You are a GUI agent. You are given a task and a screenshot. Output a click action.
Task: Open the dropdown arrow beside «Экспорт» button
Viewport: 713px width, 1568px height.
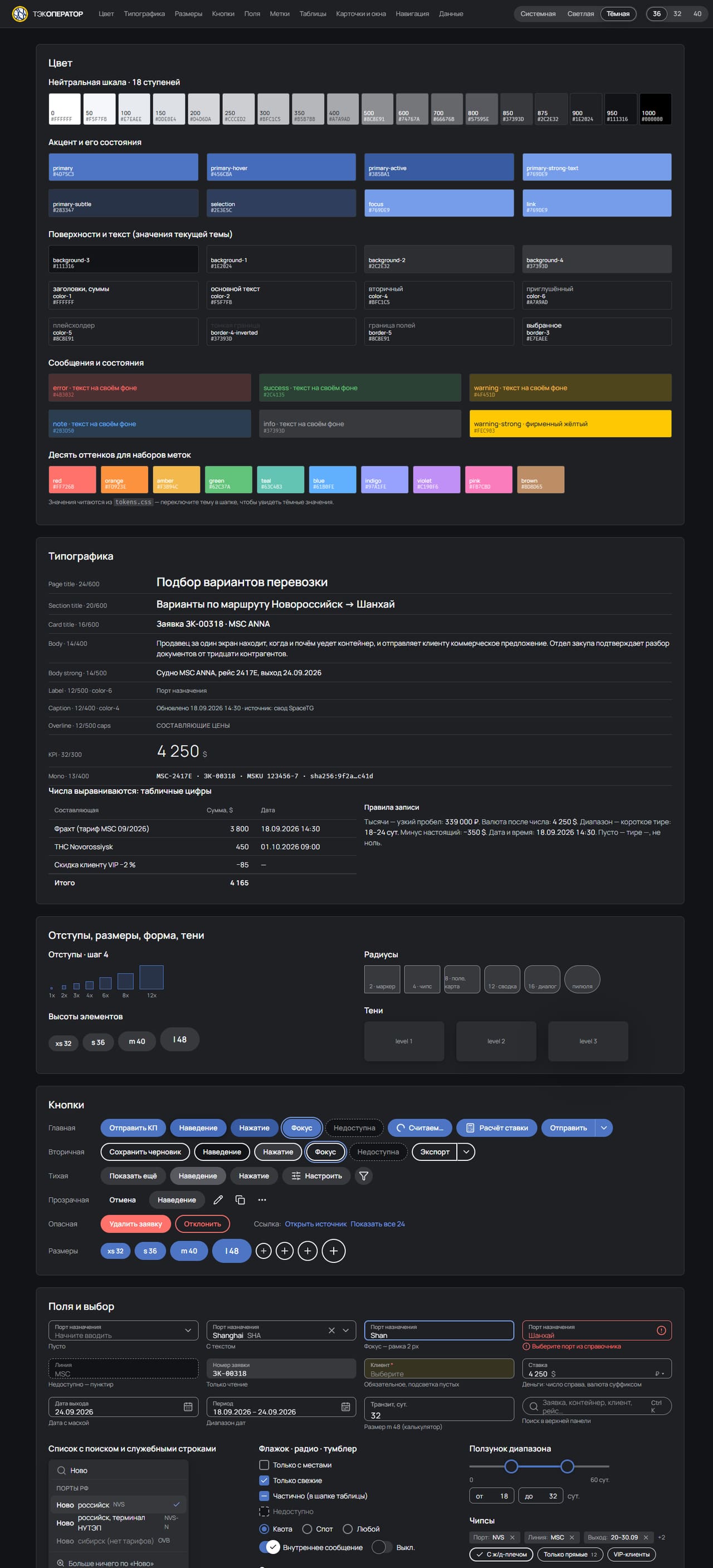tap(466, 1151)
